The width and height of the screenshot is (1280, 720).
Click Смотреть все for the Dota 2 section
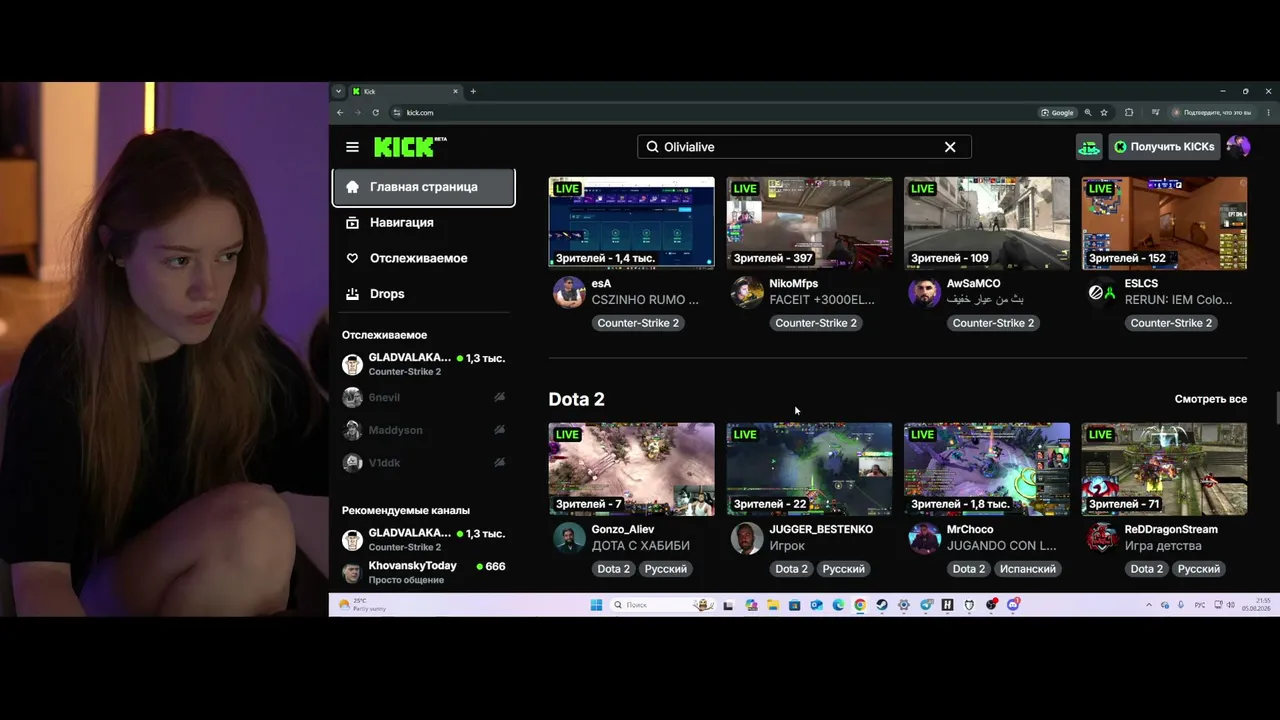1210,399
